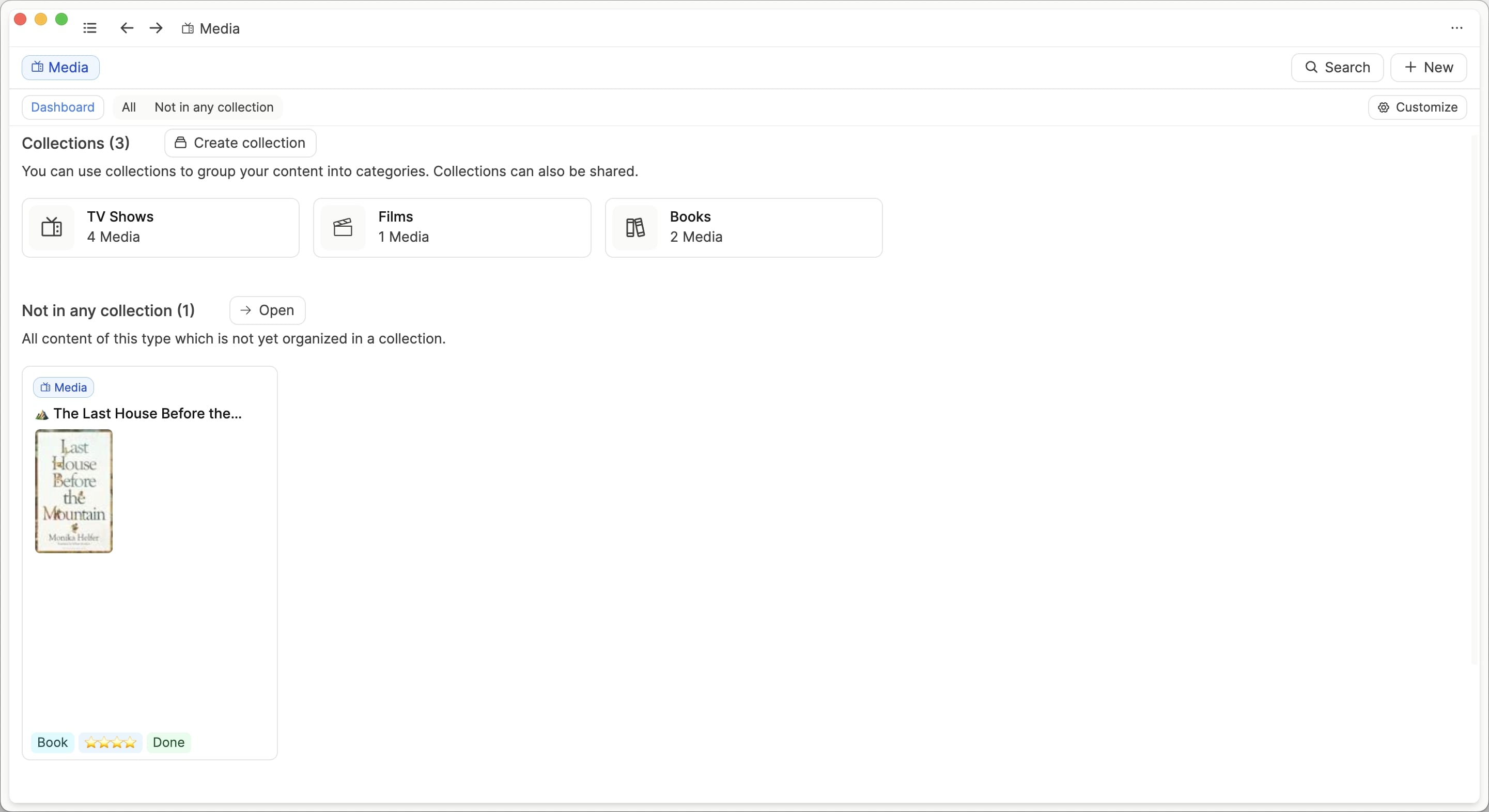Click the Books collection icon
This screenshot has width=1489, height=812.
coord(634,227)
